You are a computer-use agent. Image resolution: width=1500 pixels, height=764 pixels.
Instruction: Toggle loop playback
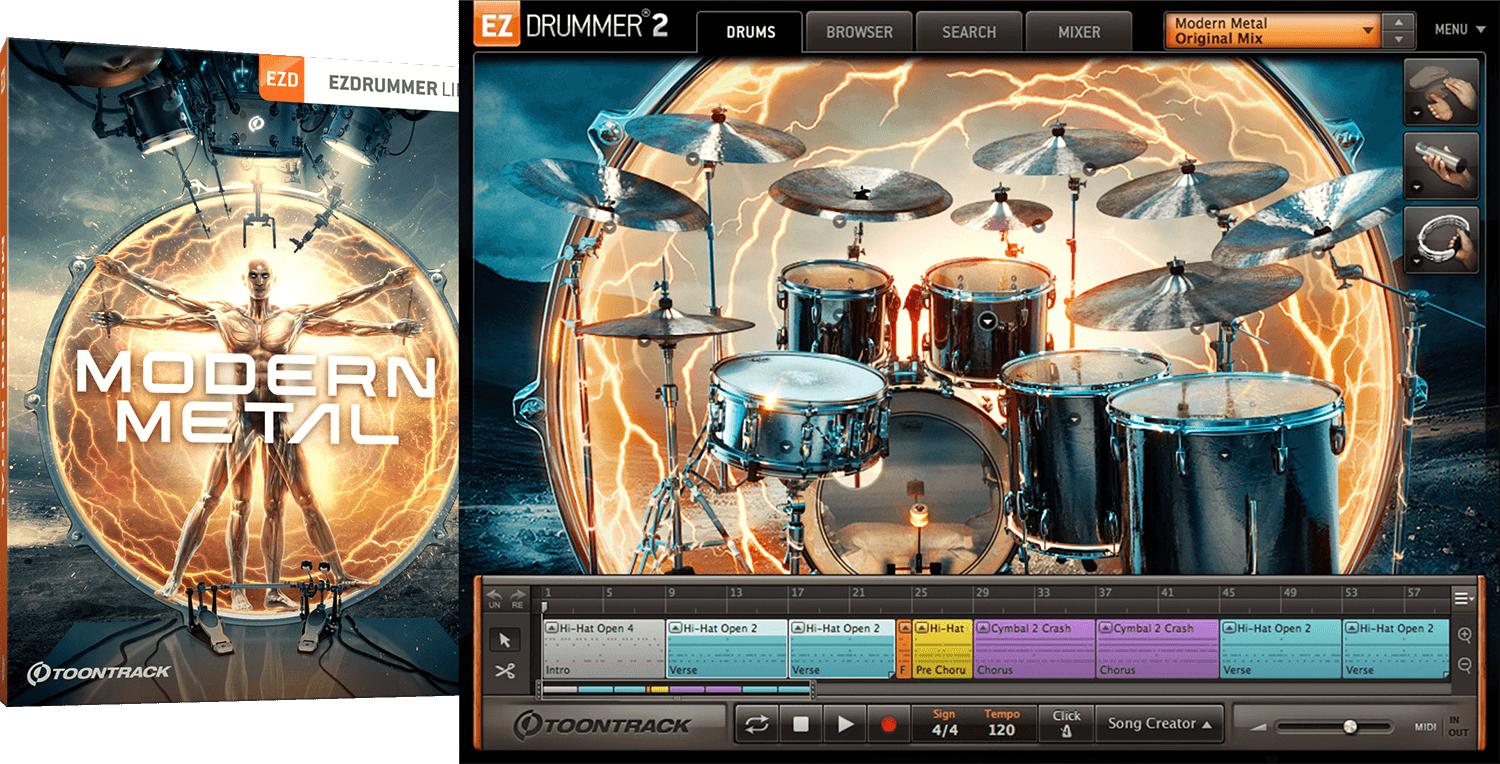tap(757, 724)
